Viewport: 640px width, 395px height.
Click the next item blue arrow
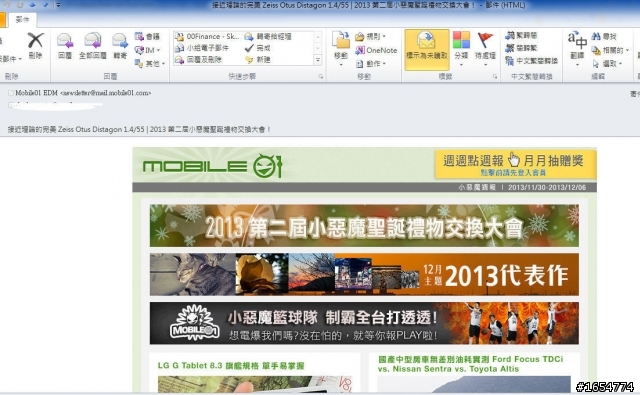pyautogui.click(x=45, y=5)
